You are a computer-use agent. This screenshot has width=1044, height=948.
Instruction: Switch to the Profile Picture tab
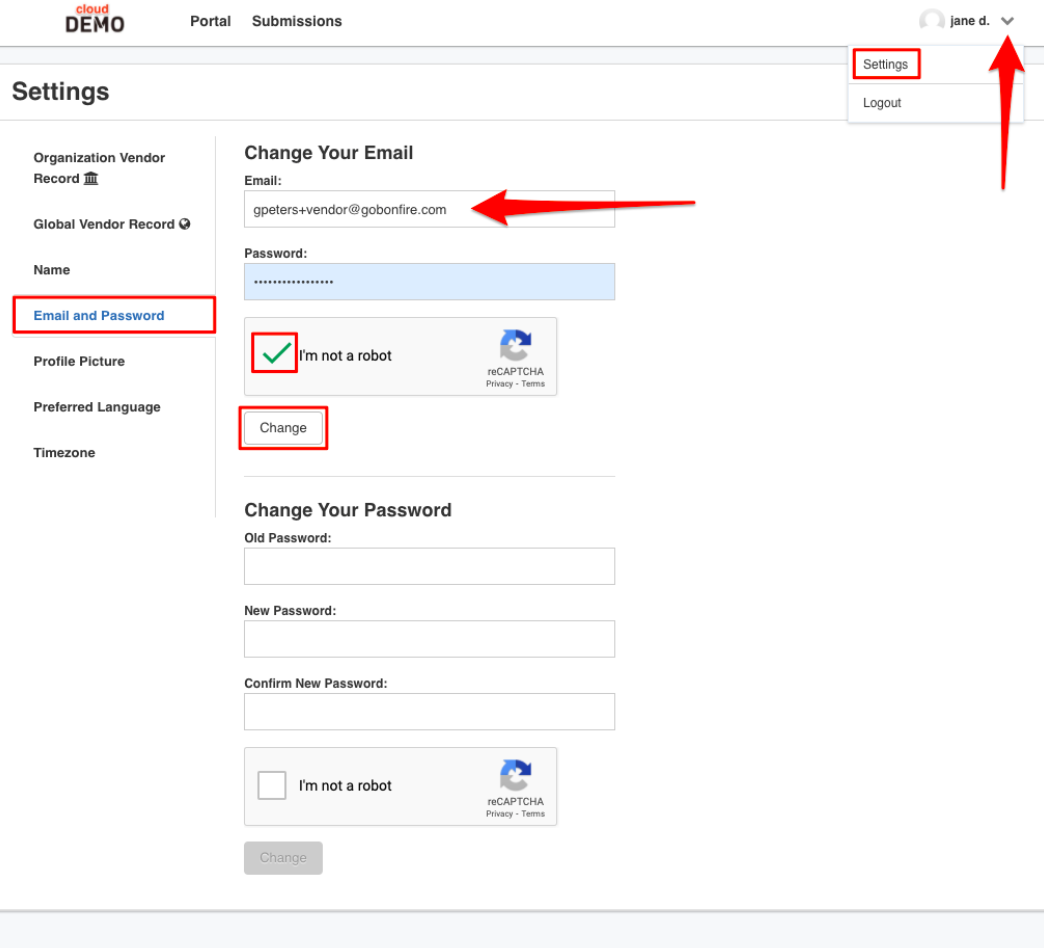pyautogui.click(x=79, y=361)
